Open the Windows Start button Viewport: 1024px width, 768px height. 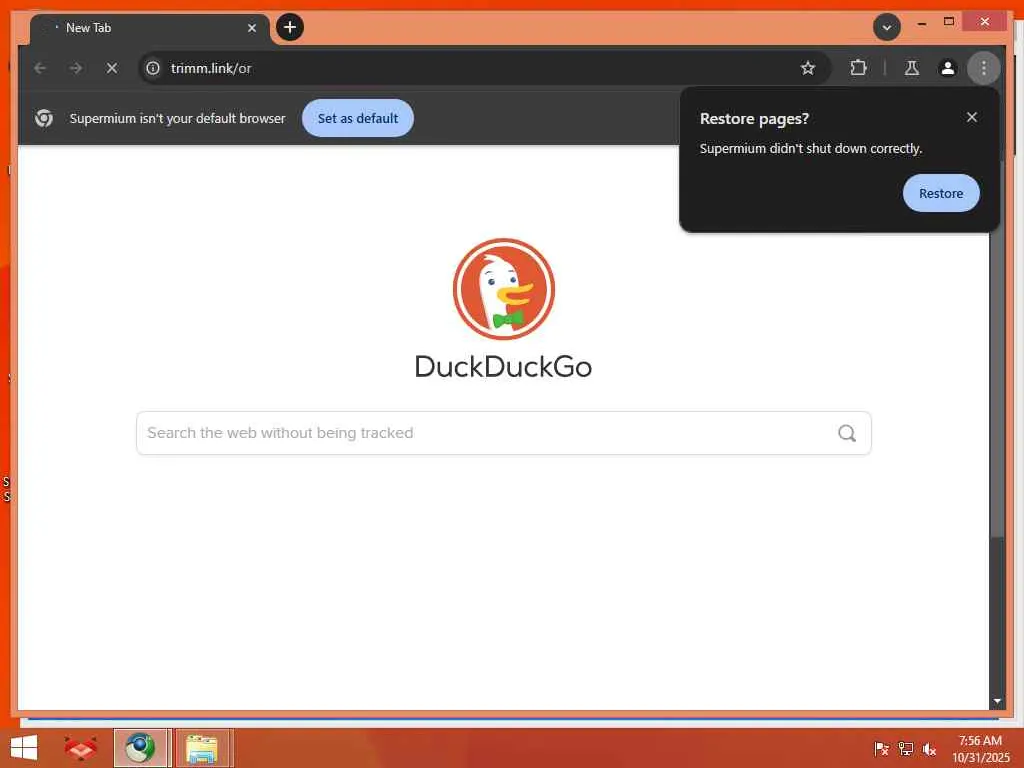coord(24,748)
